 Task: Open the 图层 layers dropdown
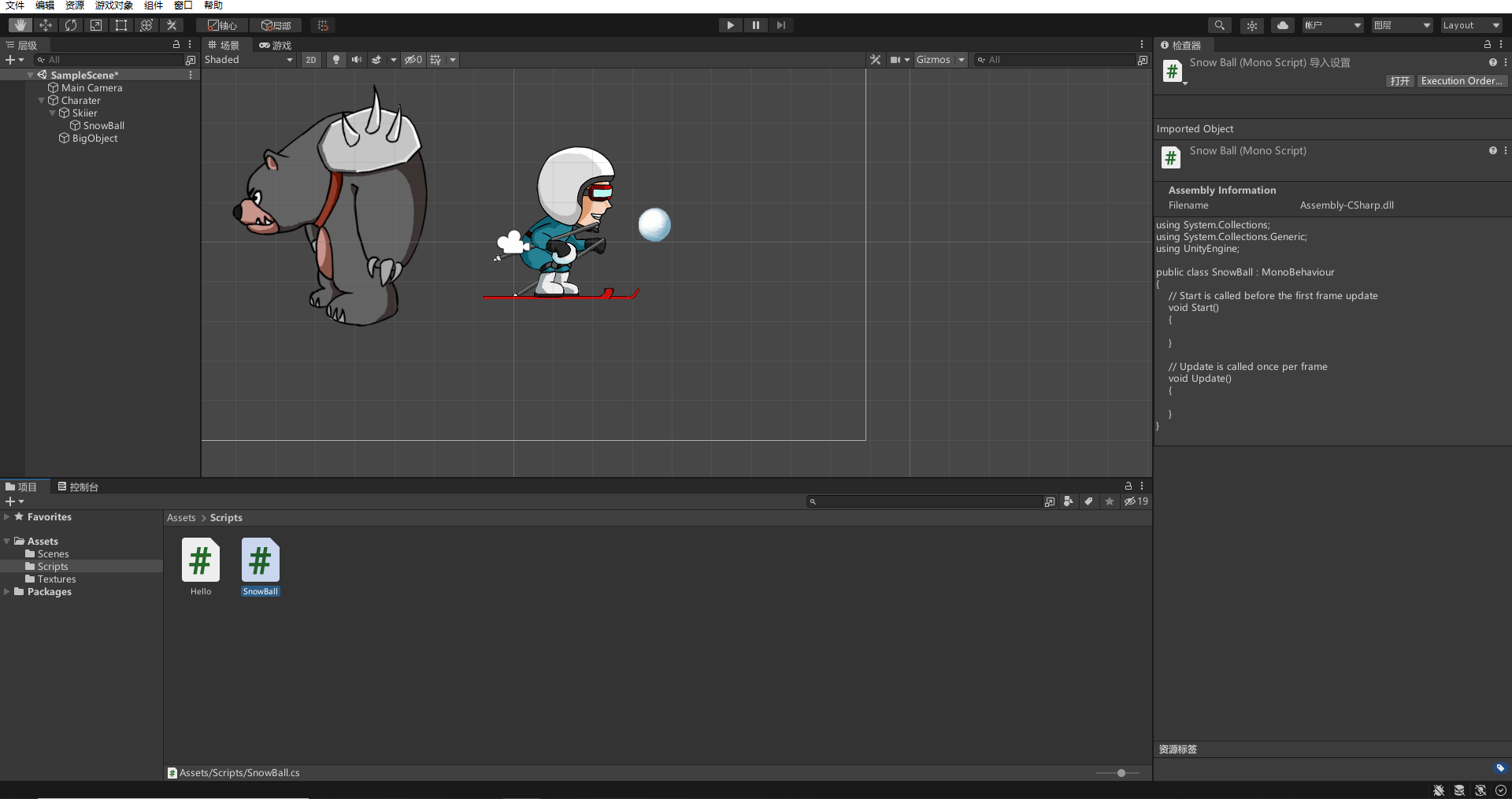point(1402,25)
